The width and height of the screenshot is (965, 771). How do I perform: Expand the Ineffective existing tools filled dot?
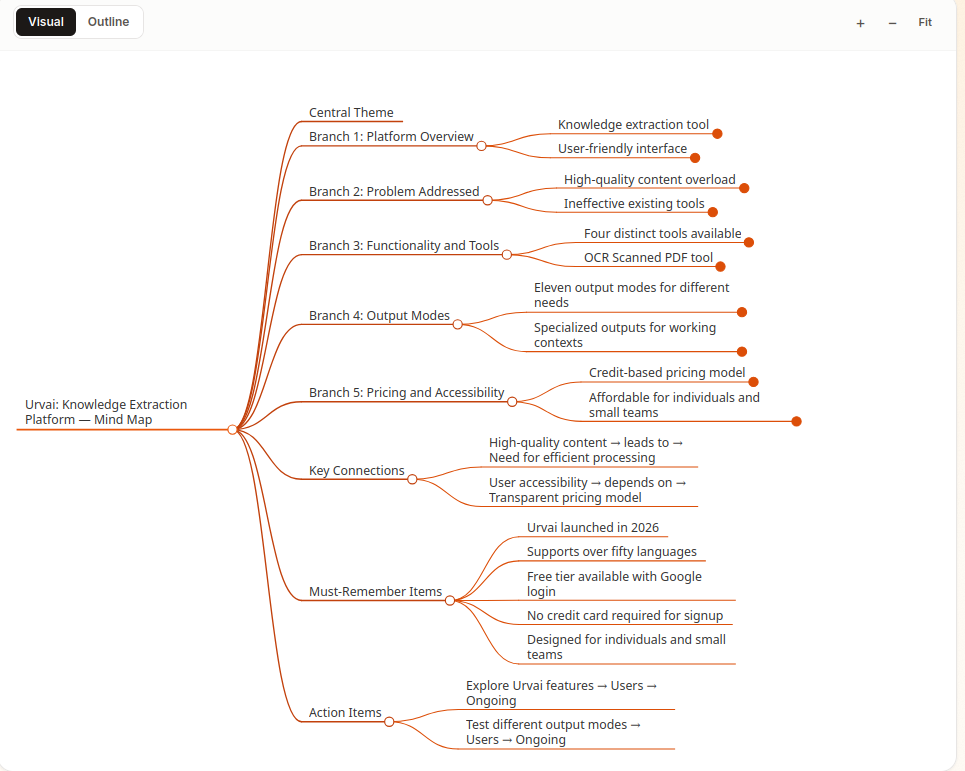[x=713, y=212]
